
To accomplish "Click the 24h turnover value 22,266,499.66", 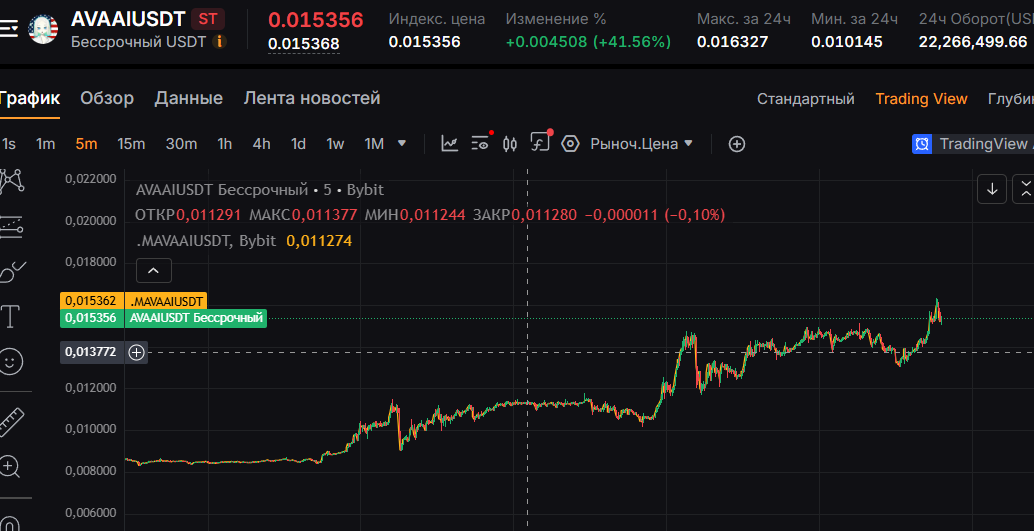I will (x=973, y=42).
